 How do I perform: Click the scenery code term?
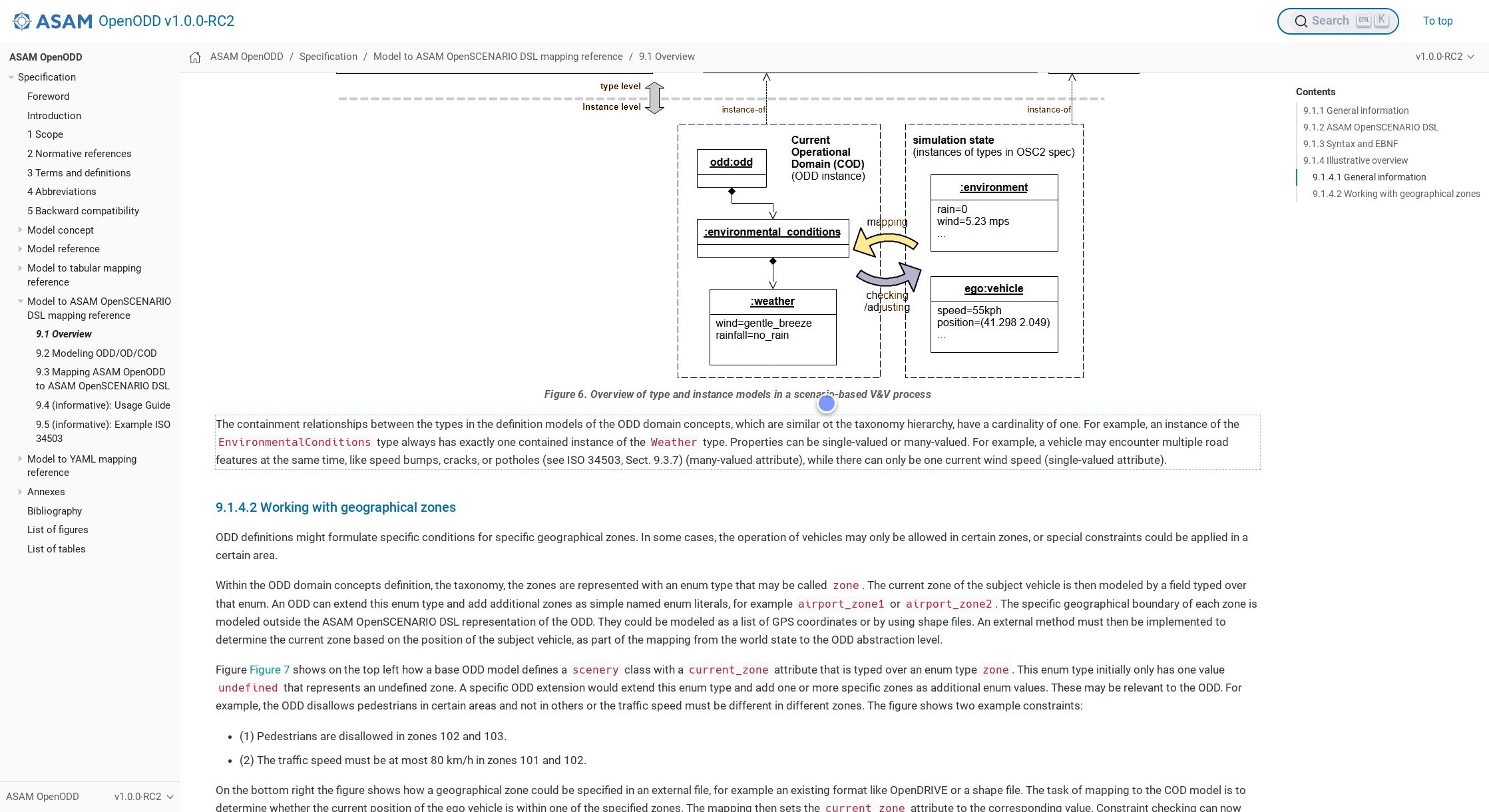595,670
